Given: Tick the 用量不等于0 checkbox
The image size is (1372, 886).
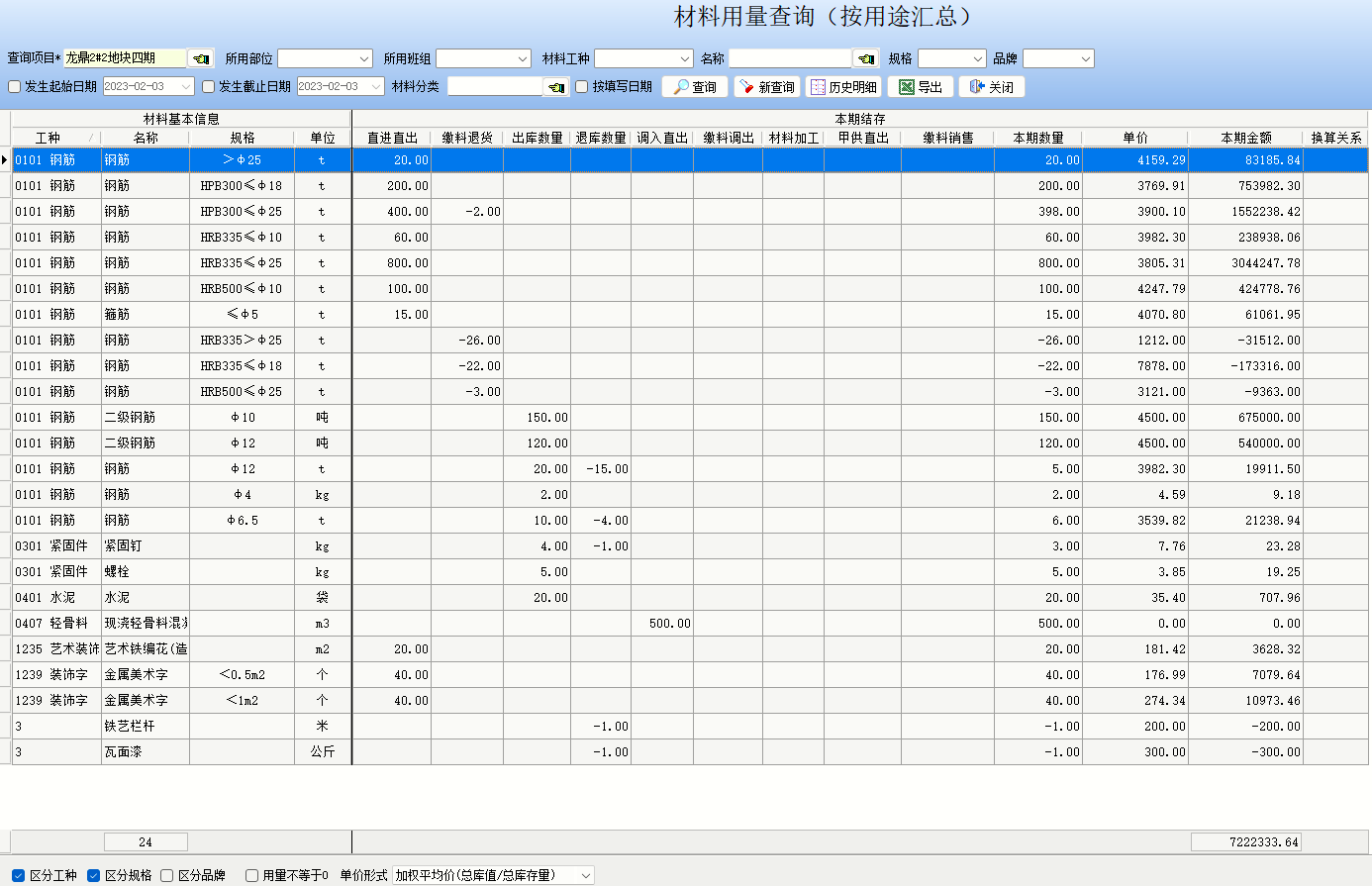Looking at the screenshot, I should (252, 875).
